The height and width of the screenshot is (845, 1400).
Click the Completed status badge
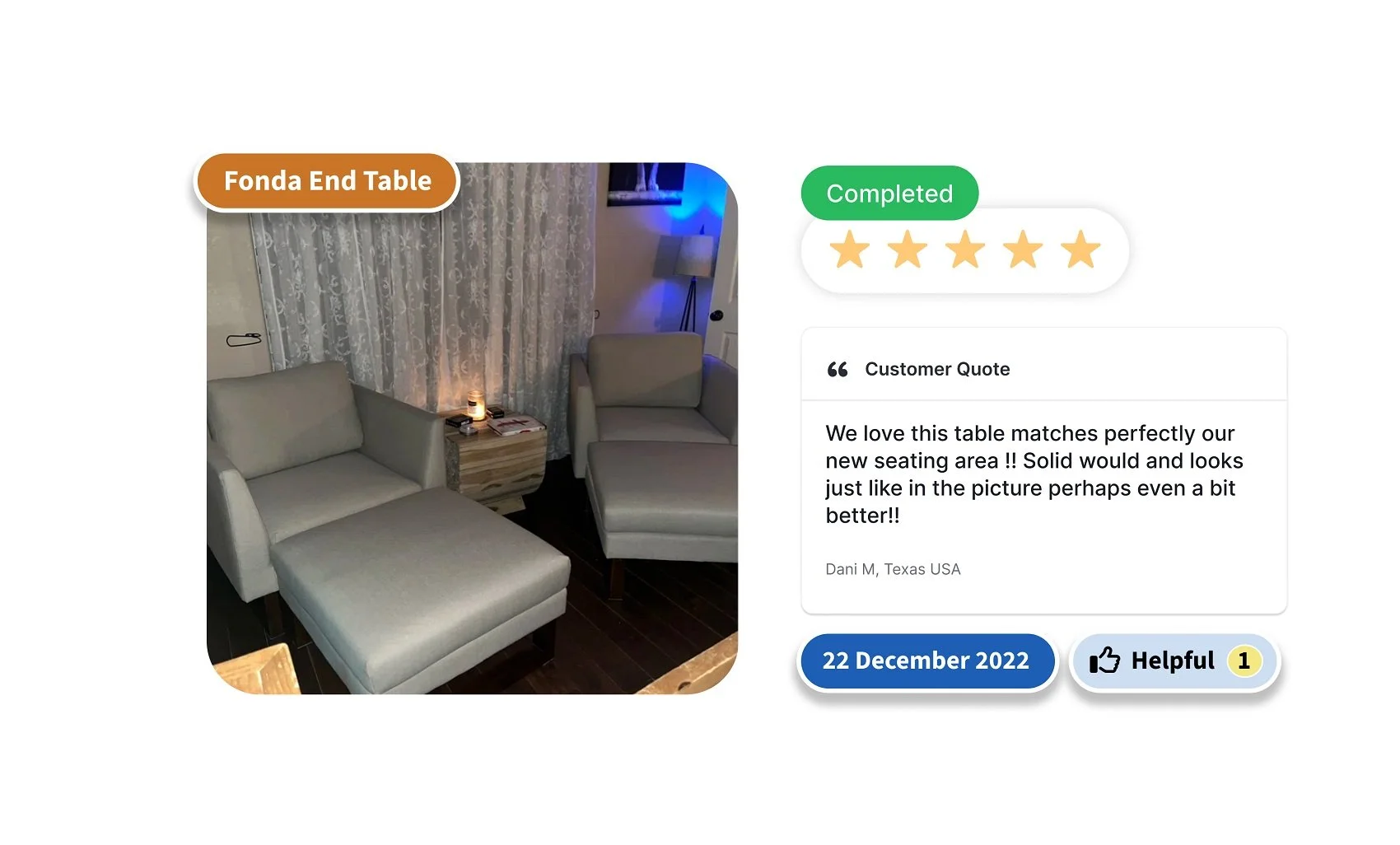889,194
